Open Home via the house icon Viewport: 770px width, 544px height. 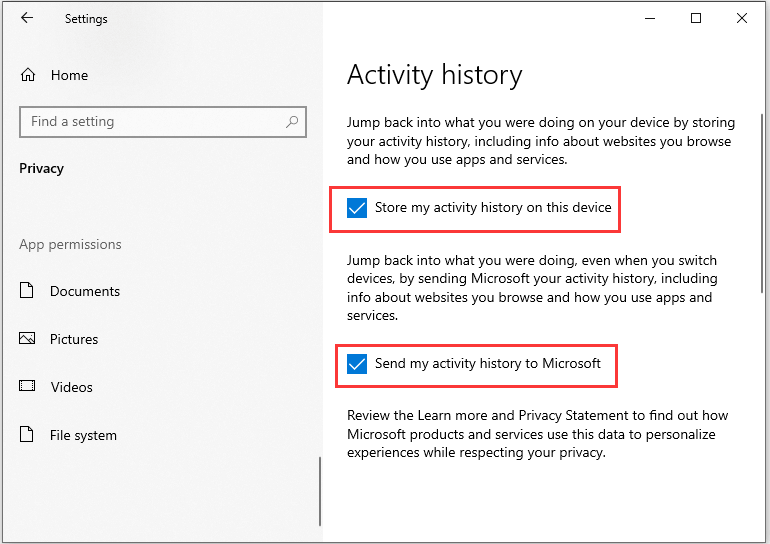coord(28,75)
